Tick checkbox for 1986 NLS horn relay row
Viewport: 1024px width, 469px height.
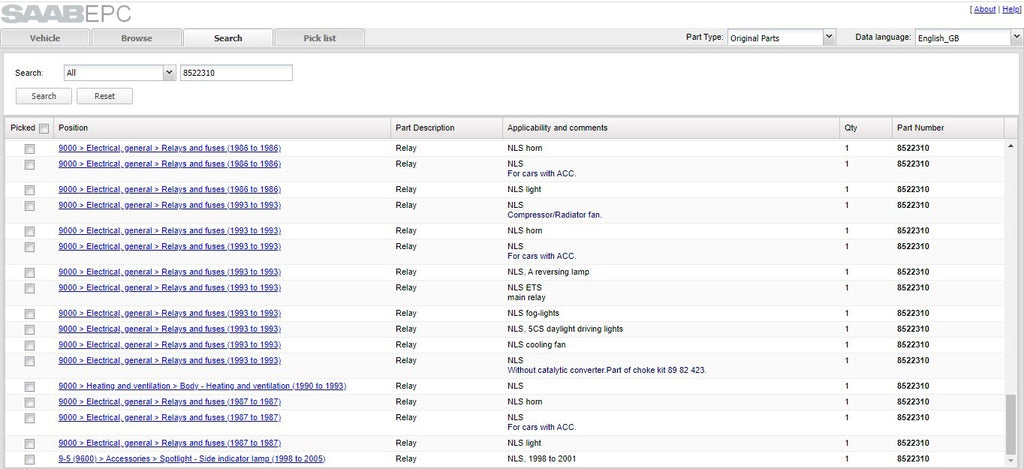[x=29, y=149]
